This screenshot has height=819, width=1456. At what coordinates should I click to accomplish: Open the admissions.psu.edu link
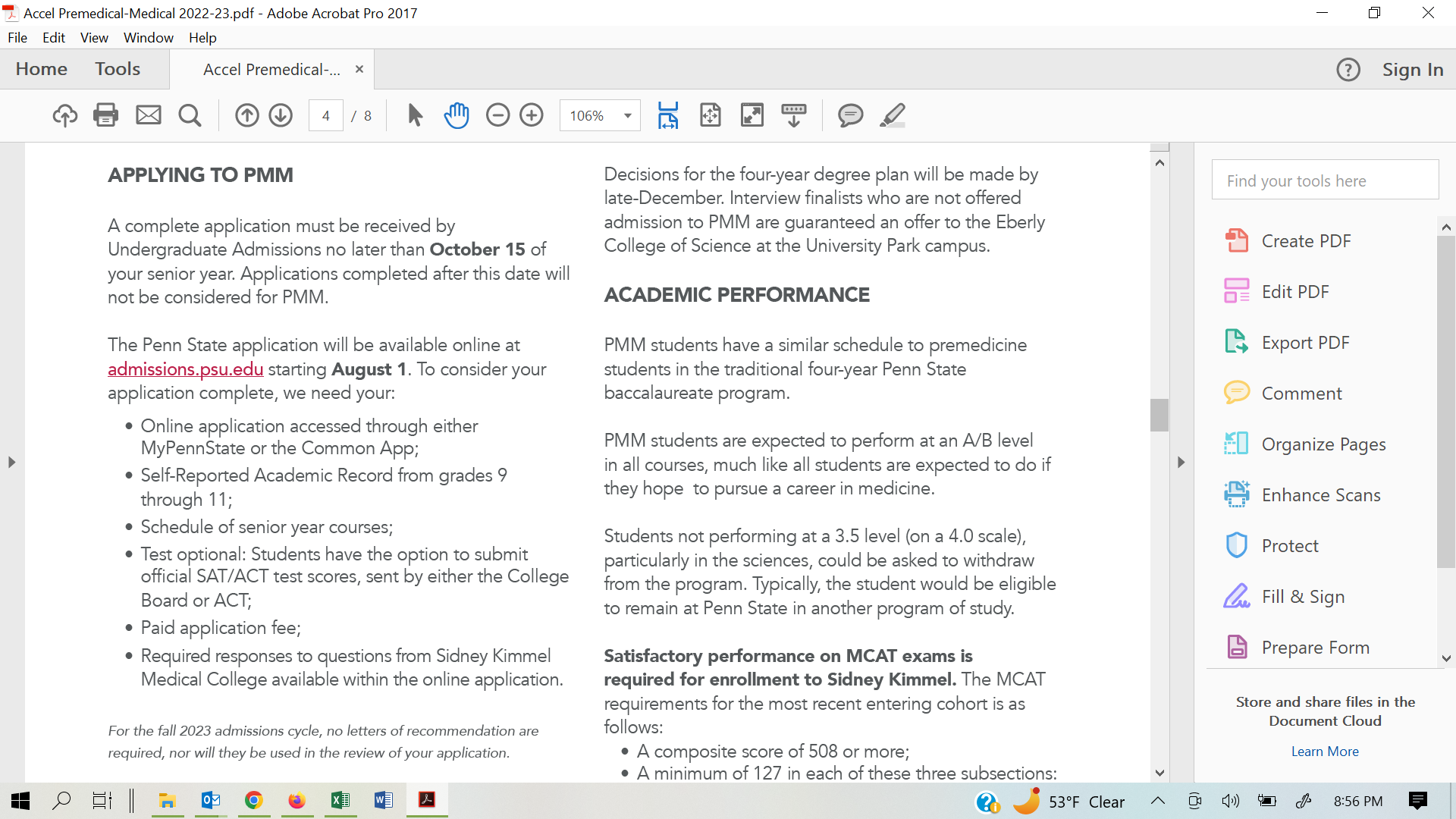185,369
